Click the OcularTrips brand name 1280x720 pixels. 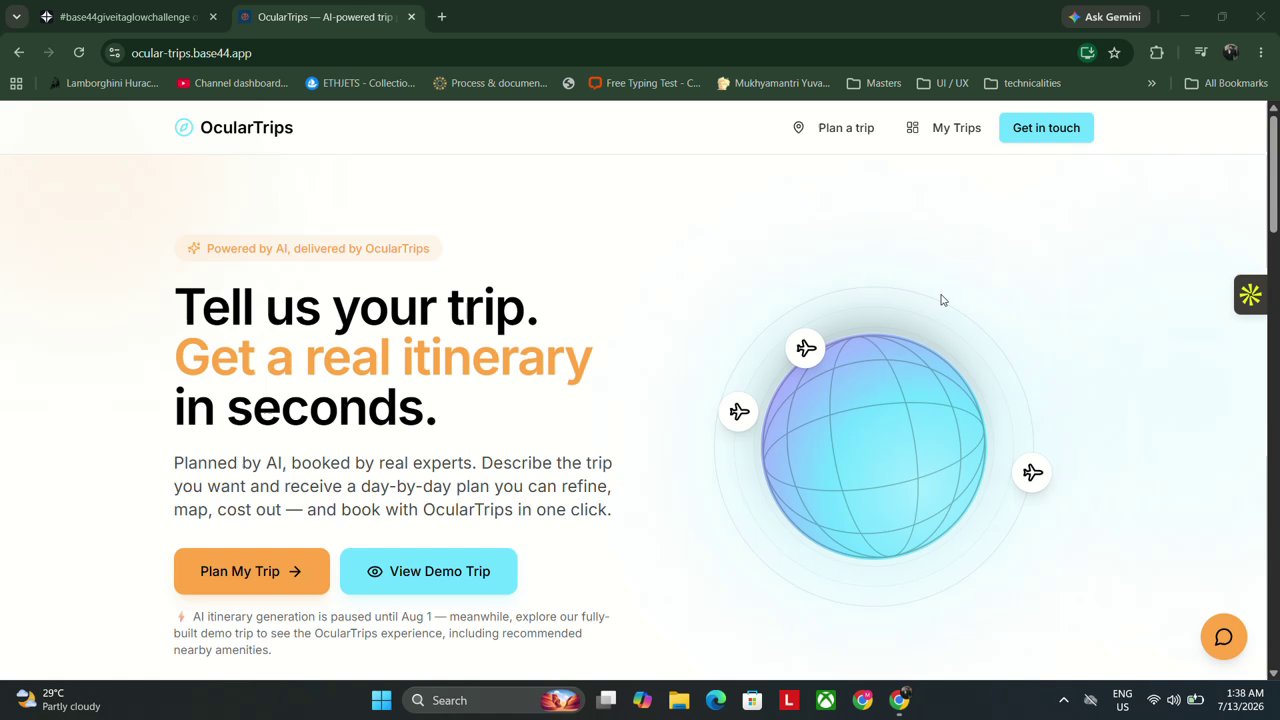pos(246,127)
